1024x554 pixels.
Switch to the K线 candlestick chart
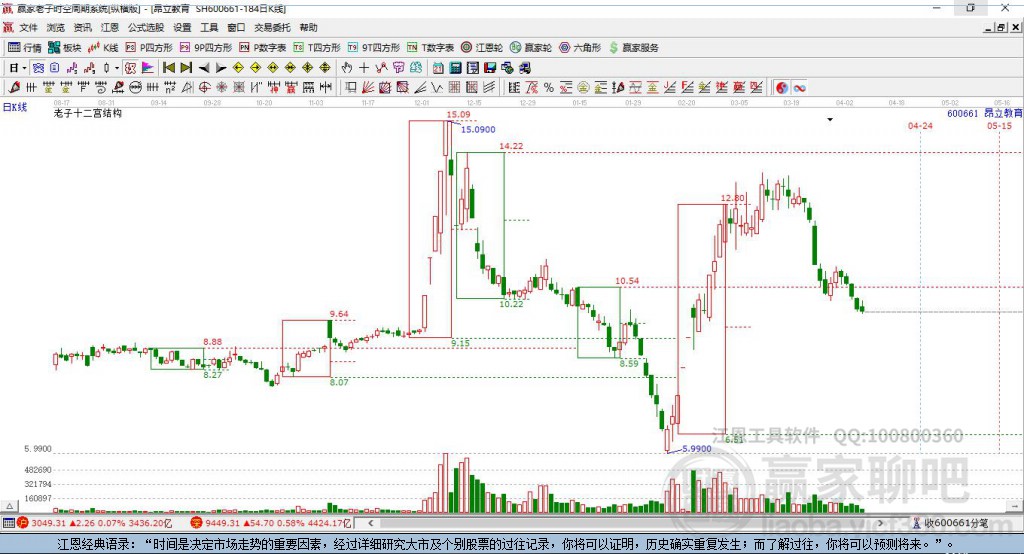103,48
